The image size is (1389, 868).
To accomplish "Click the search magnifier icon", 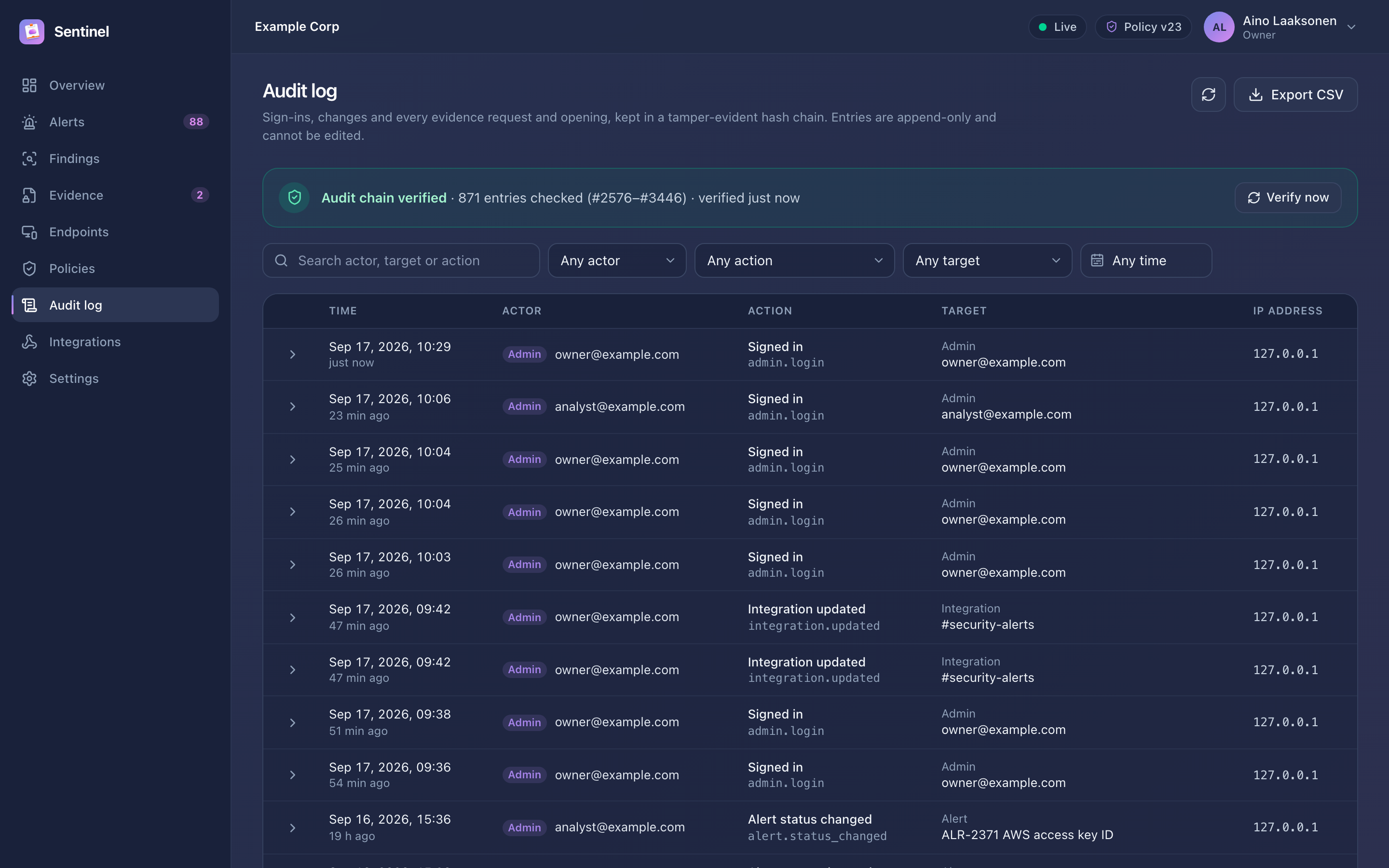I will (x=281, y=260).
